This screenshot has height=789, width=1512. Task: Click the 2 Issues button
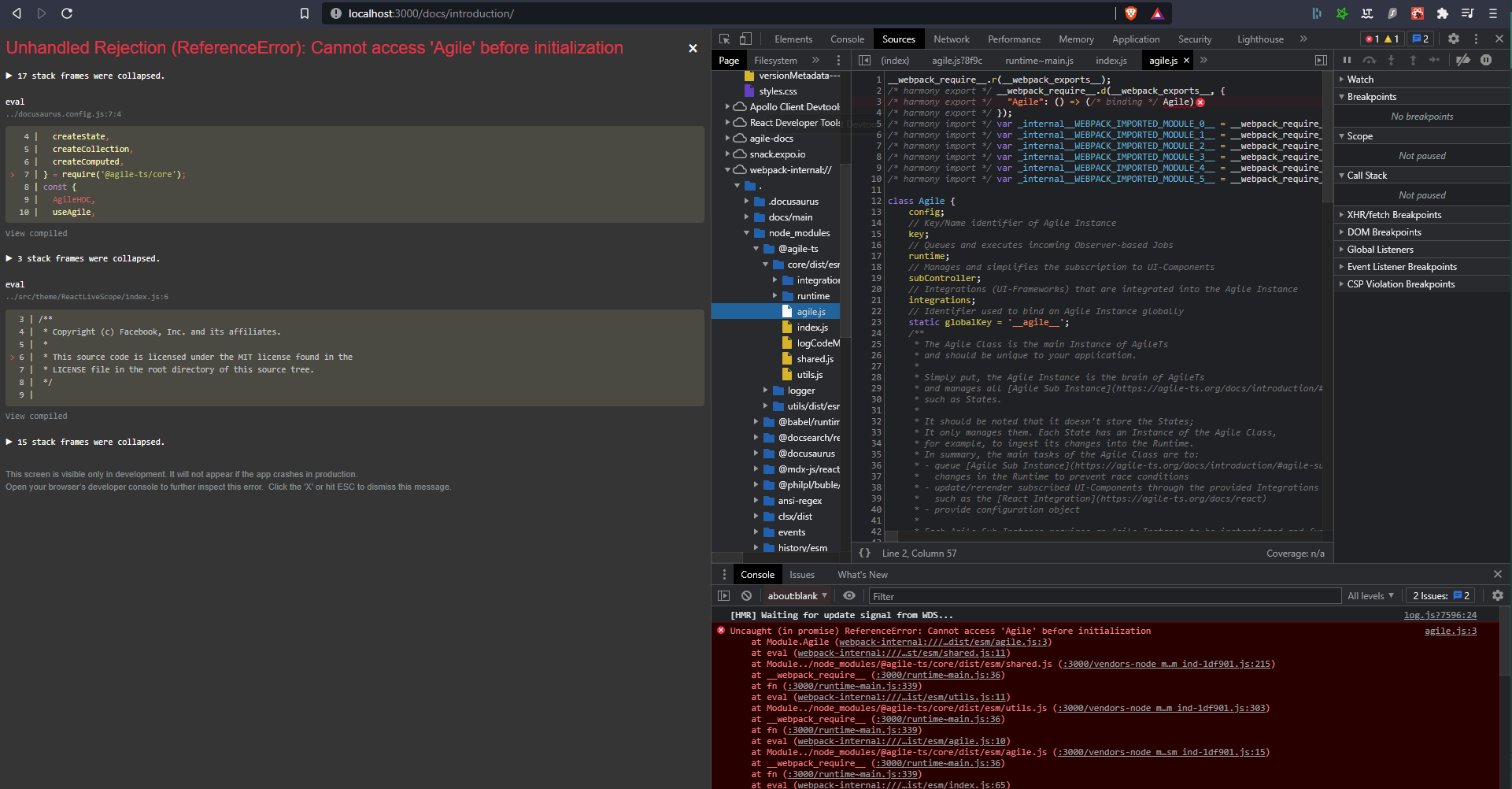point(1440,596)
